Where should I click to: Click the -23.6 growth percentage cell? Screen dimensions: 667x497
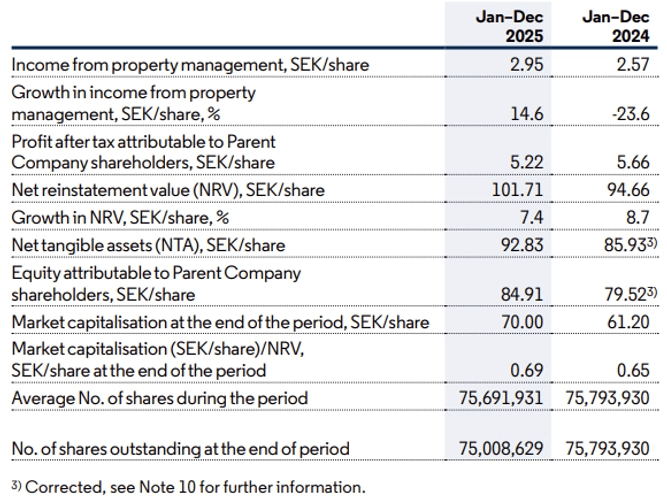(632, 114)
